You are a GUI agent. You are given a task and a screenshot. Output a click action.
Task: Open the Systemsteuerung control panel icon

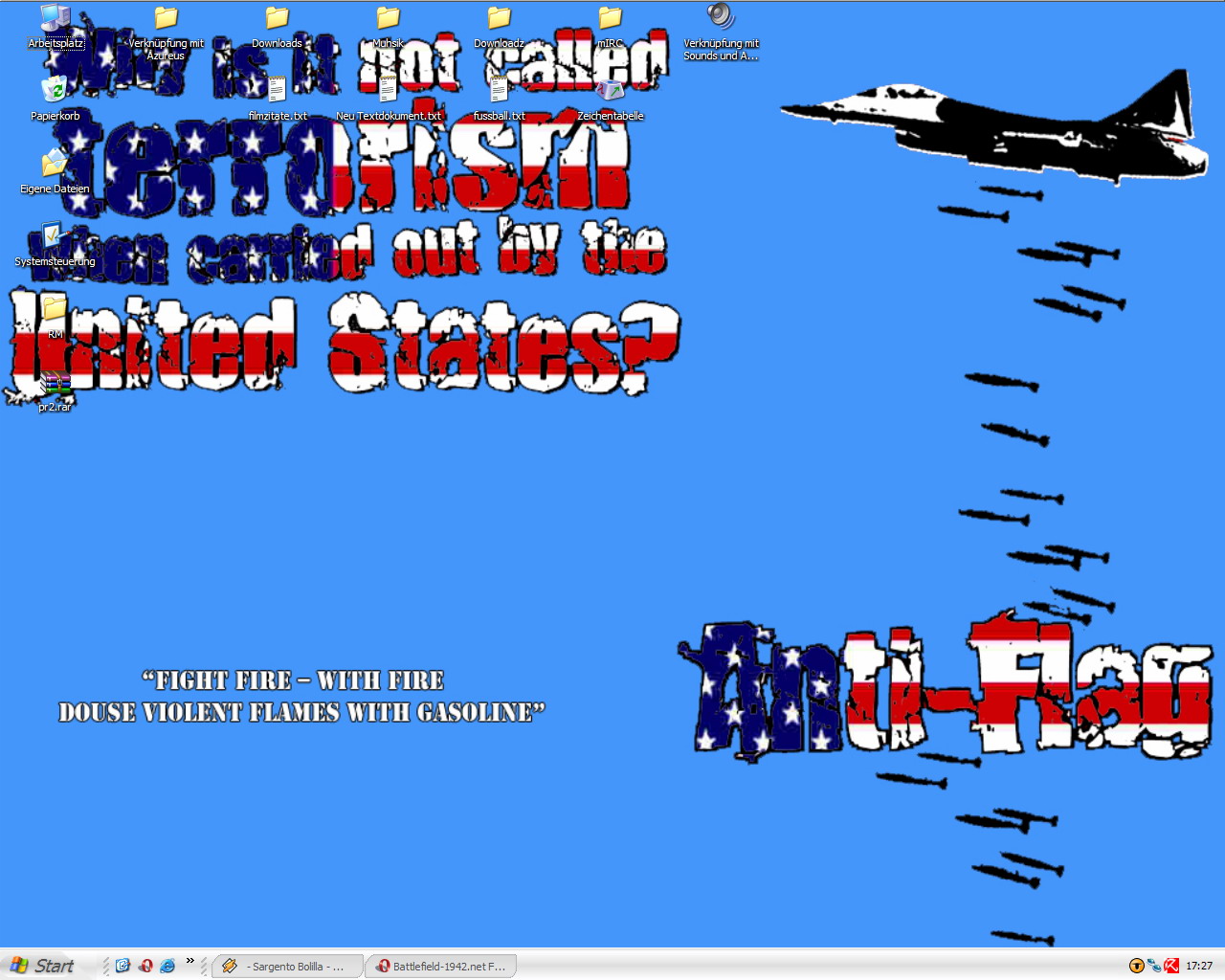tap(56, 245)
